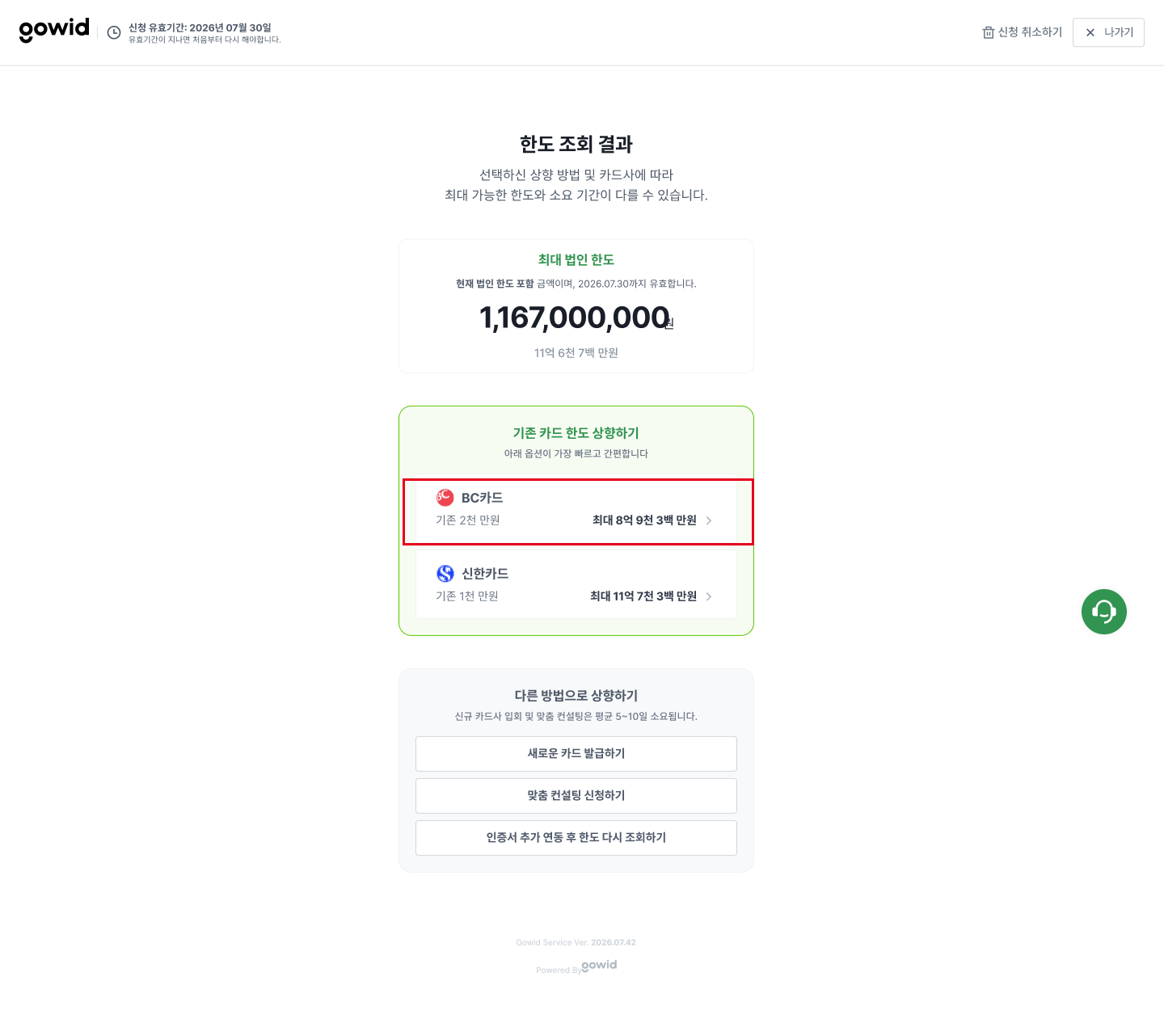Expand BC카드 row using its chevron arrow
1164x1036 pixels.
709,520
